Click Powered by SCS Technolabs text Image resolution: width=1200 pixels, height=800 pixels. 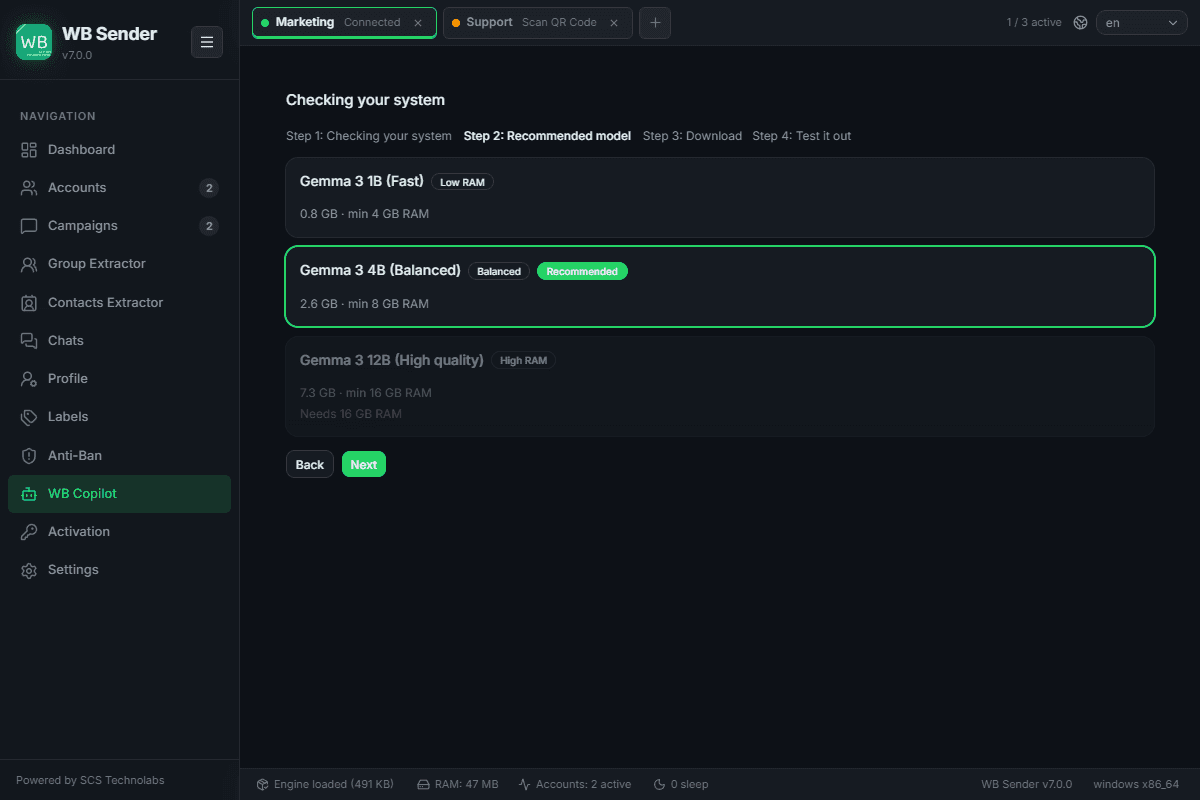coord(90,780)
